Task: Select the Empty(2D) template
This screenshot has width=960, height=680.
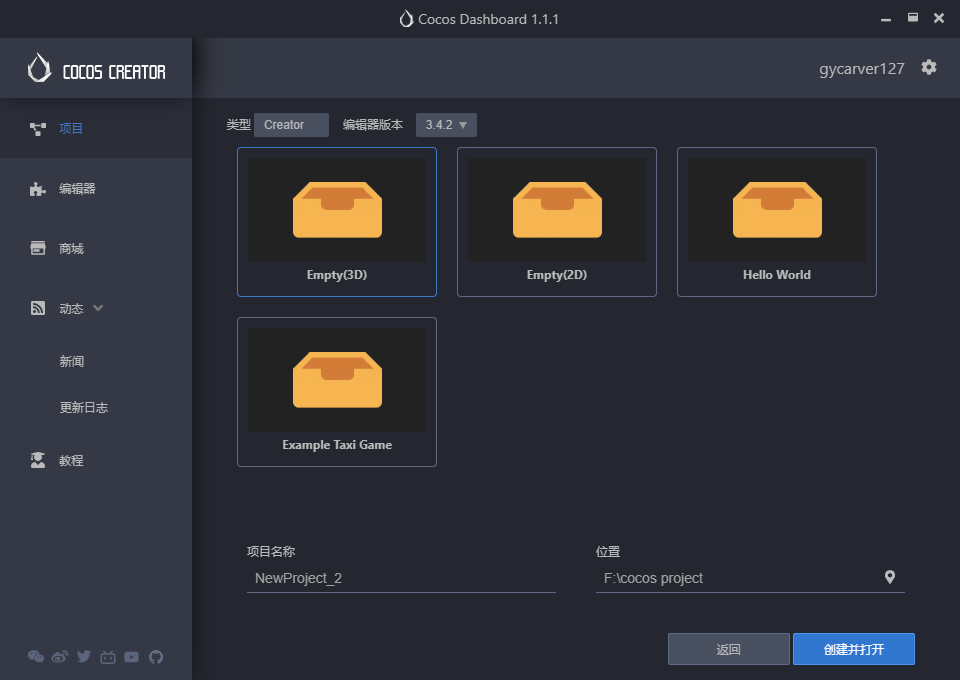Action: click(x=557, y=222)
